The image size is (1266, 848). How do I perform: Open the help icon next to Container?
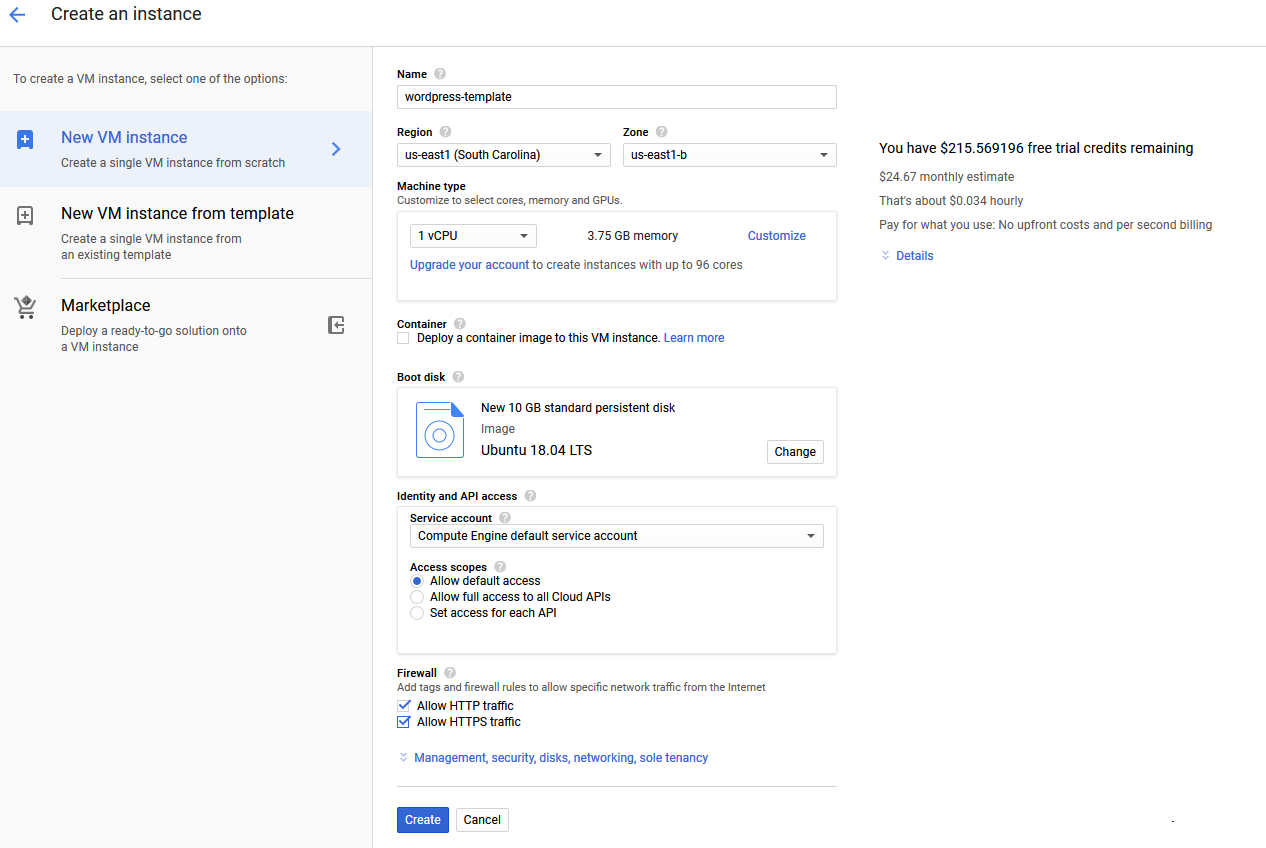click(x=460, y=324)
